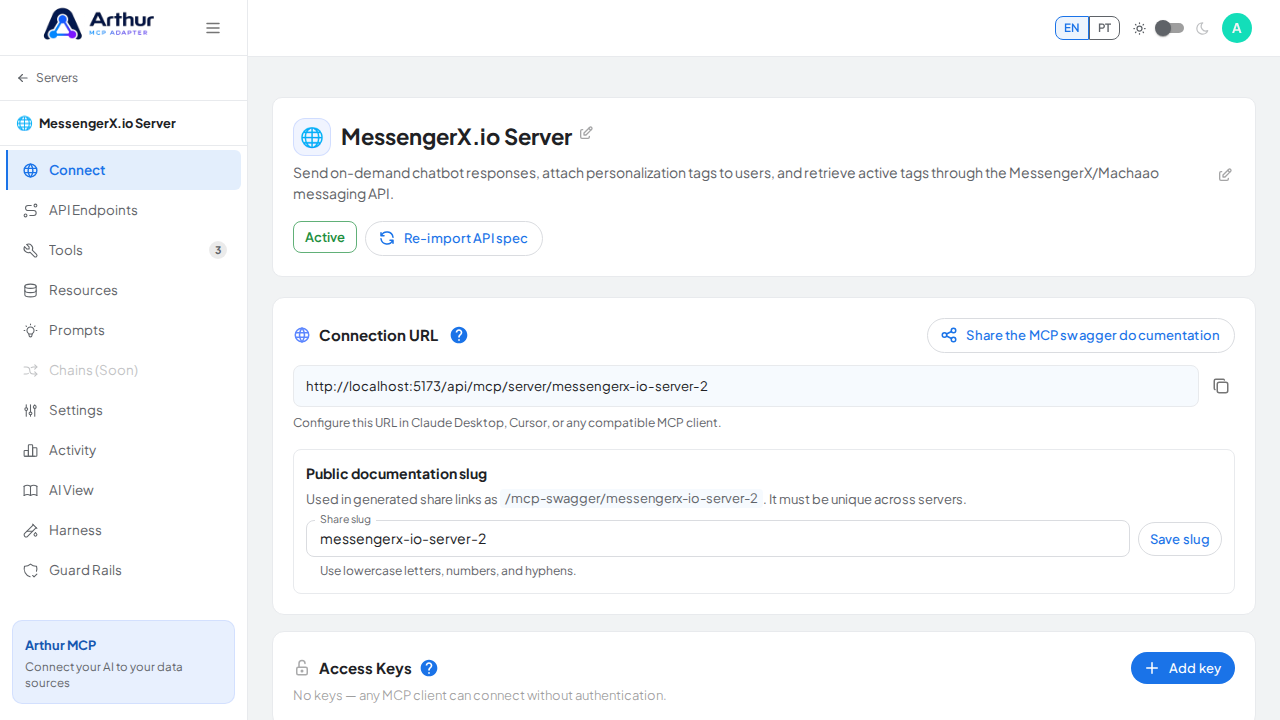Open Guard Rails in sidebar
This screenshot has width=1280, height=720.
click(x=123, y=570)
